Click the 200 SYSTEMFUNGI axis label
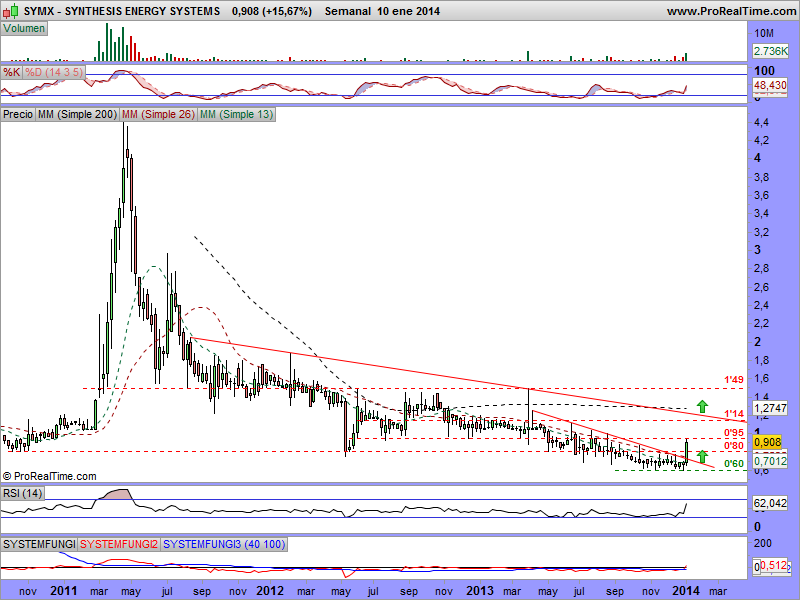The height and width of the screenshot is (600, 800). point(763,543)
